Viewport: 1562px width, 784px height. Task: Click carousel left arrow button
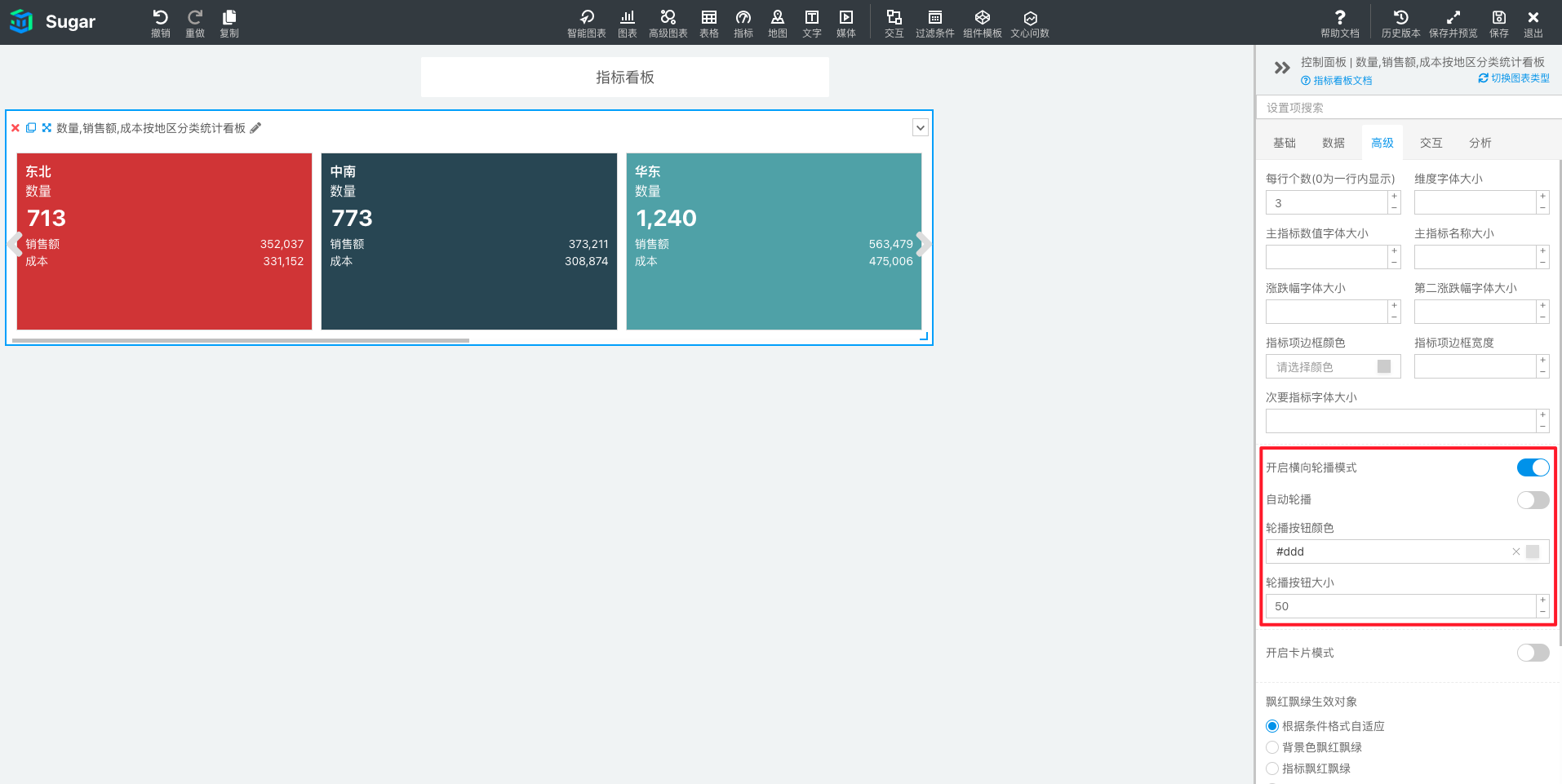(x=15, y=244)
